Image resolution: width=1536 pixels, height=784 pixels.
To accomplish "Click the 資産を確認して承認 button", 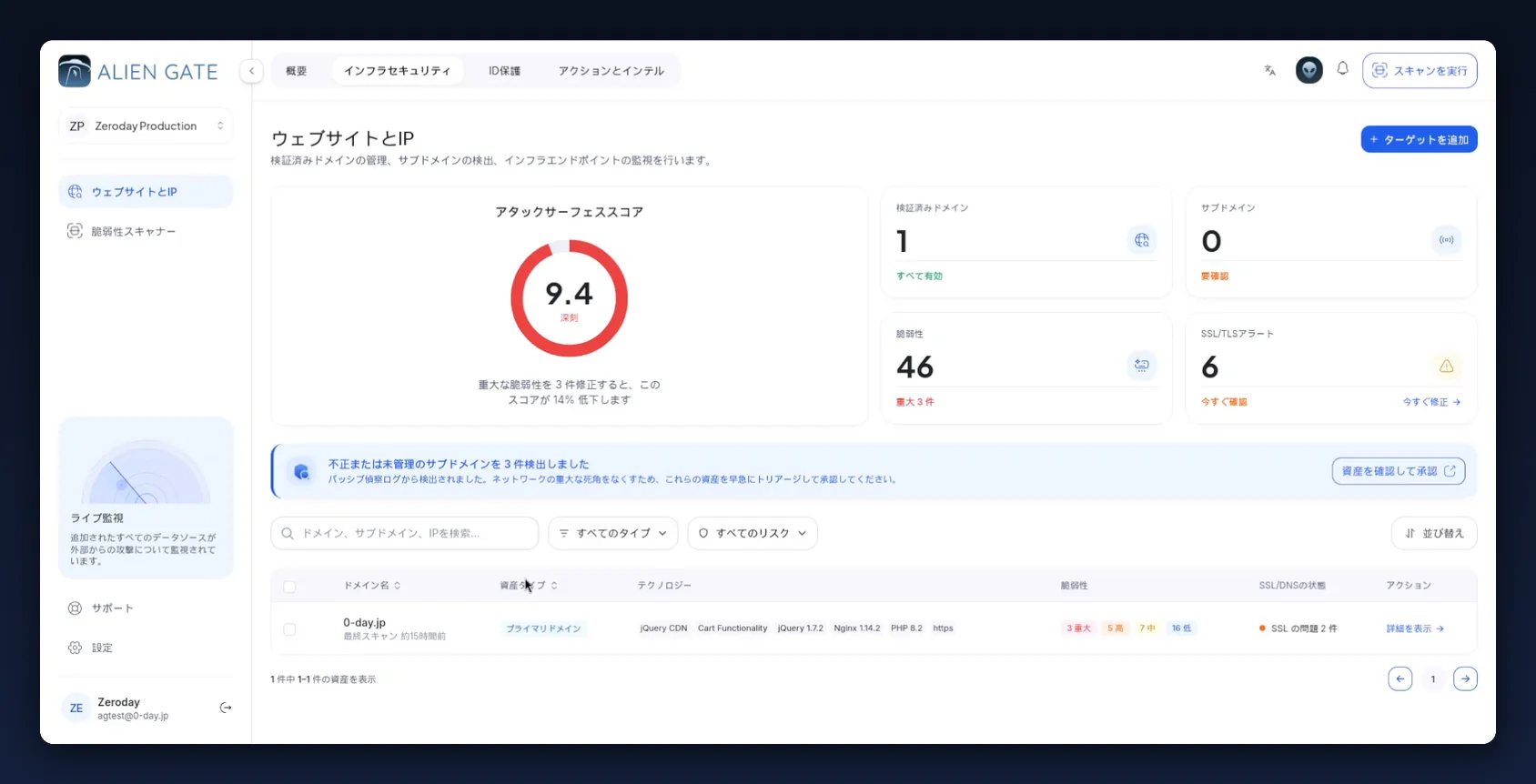I will click(1398, 471).
